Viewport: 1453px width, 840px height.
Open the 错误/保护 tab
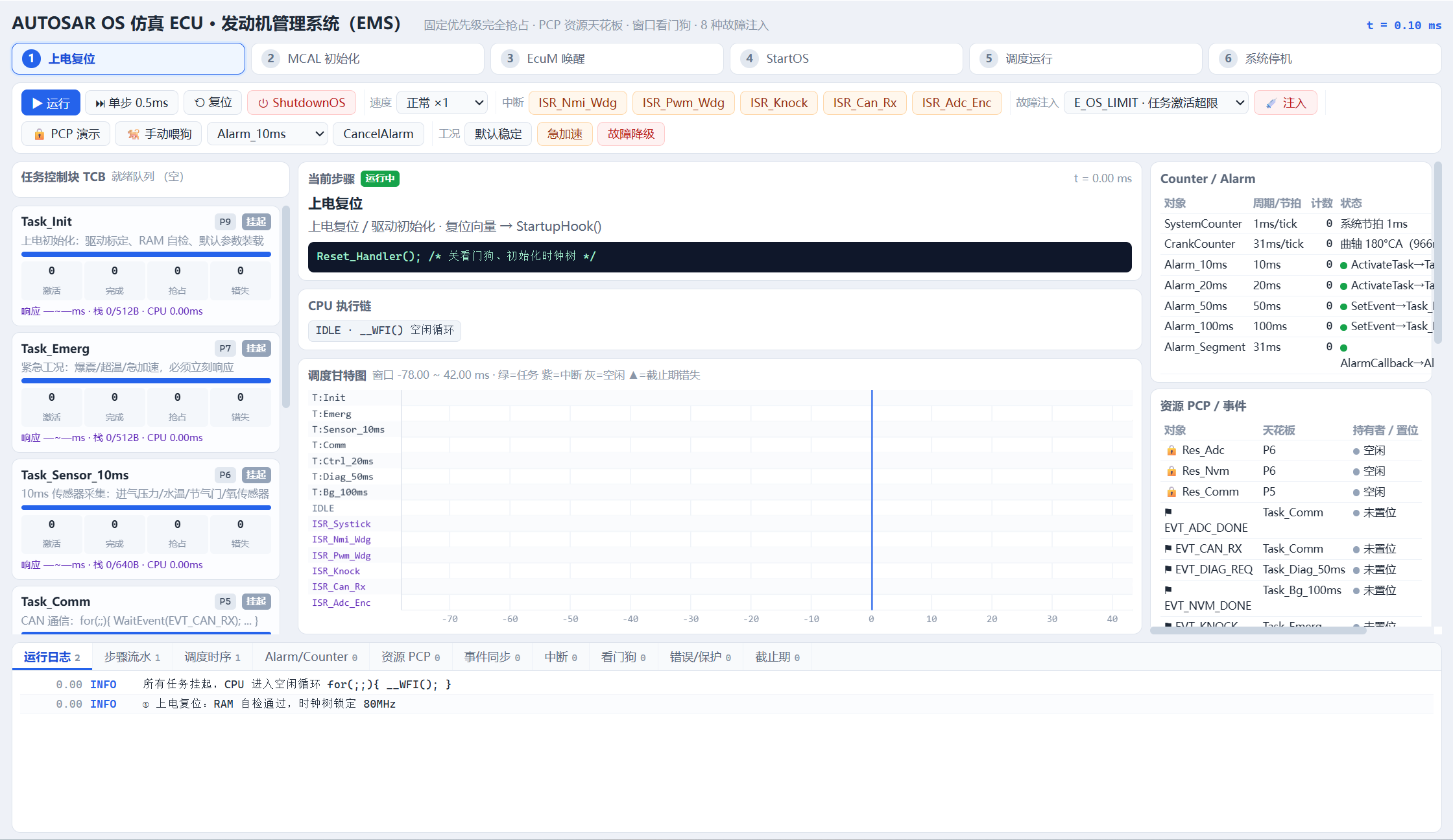tap(701, 657)
